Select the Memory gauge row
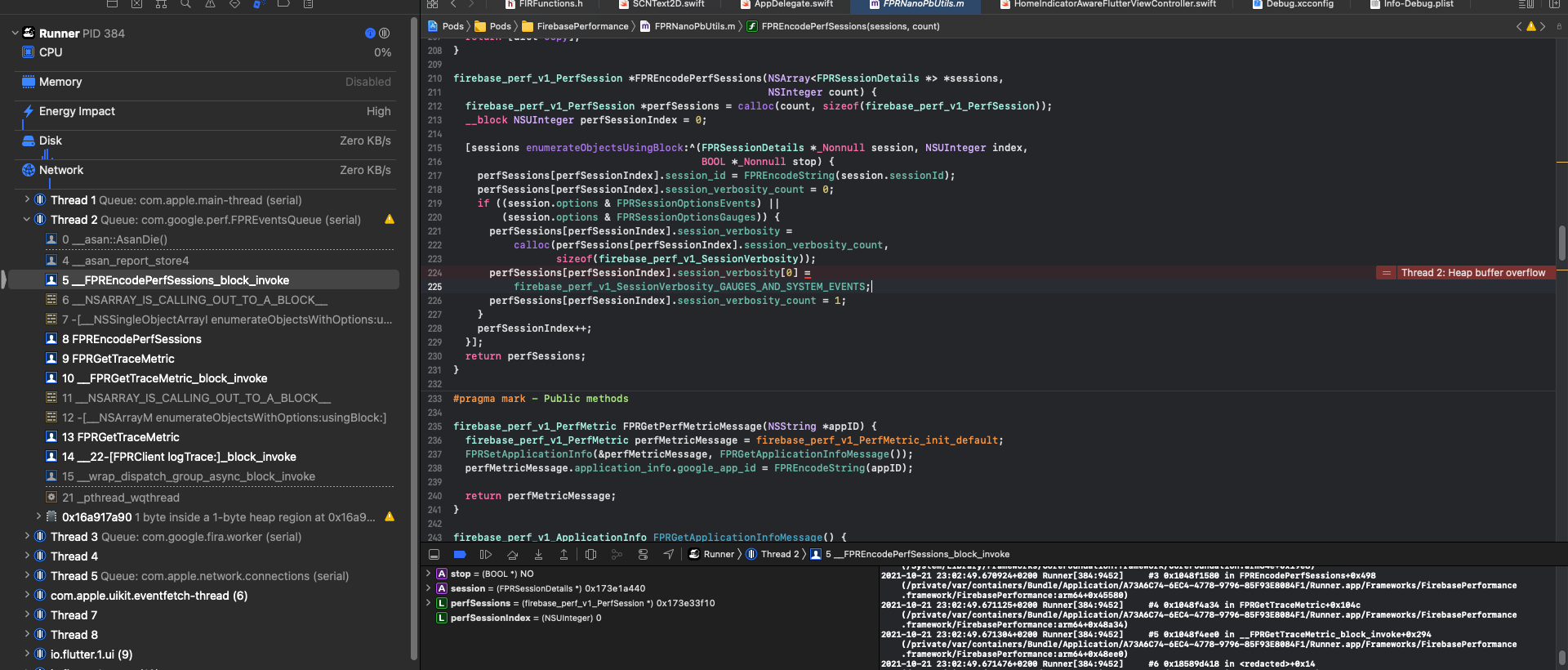Image resolution: width=1568 pixels, height=670 pixels. [207, 82]
